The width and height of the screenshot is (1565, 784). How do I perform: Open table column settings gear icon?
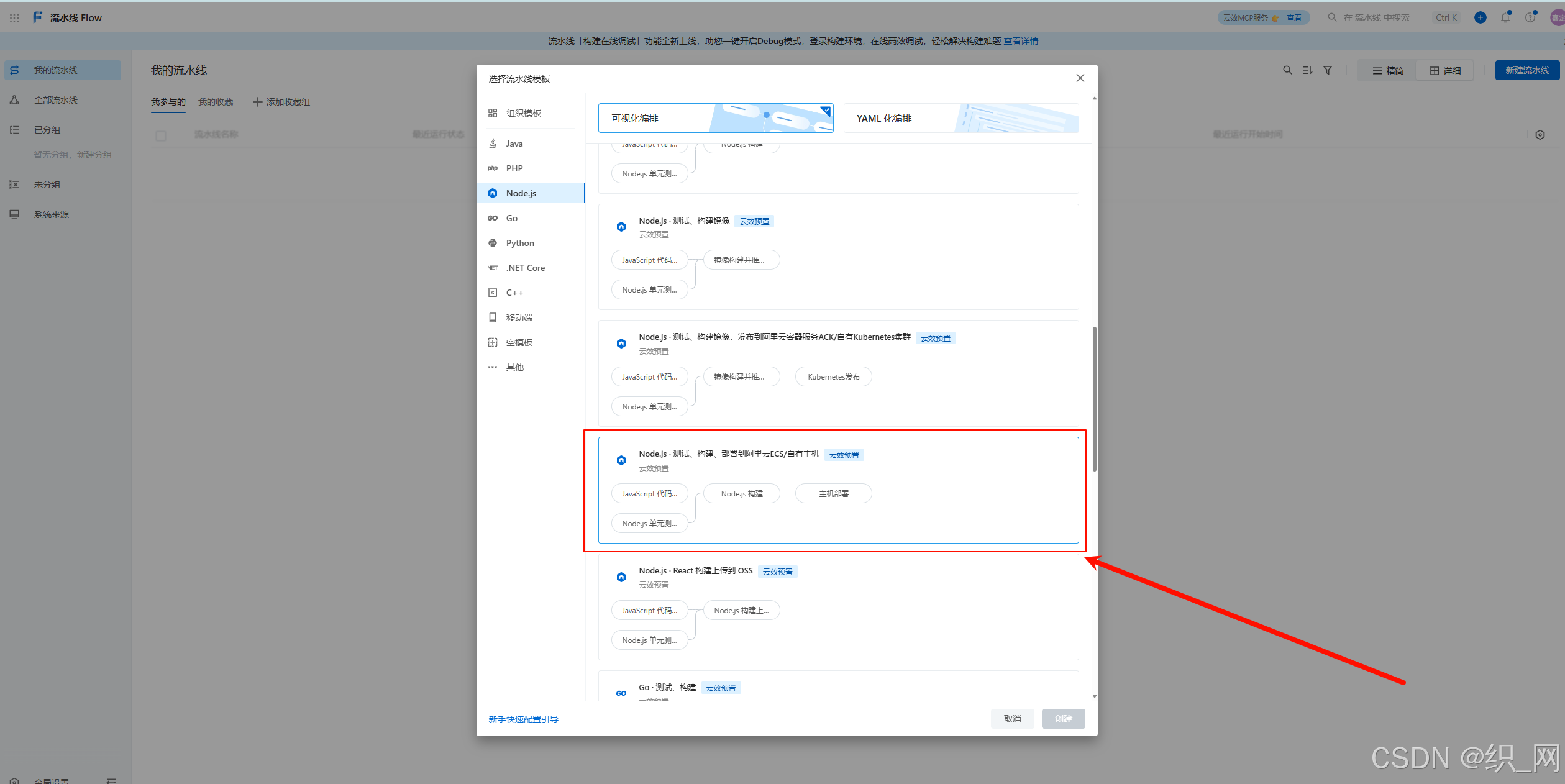point(1540,135)
